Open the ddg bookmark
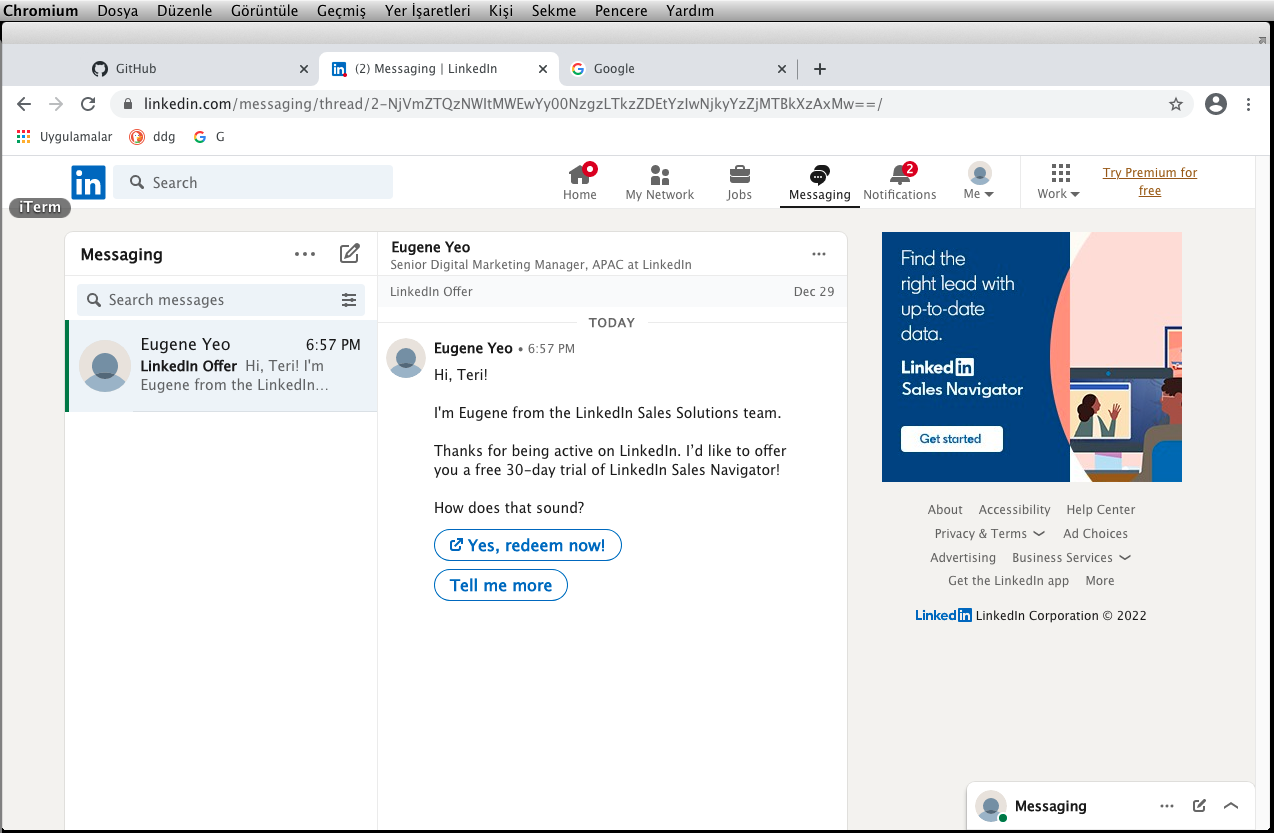Viewport: 1274px width, 833px height. point(152,137)
